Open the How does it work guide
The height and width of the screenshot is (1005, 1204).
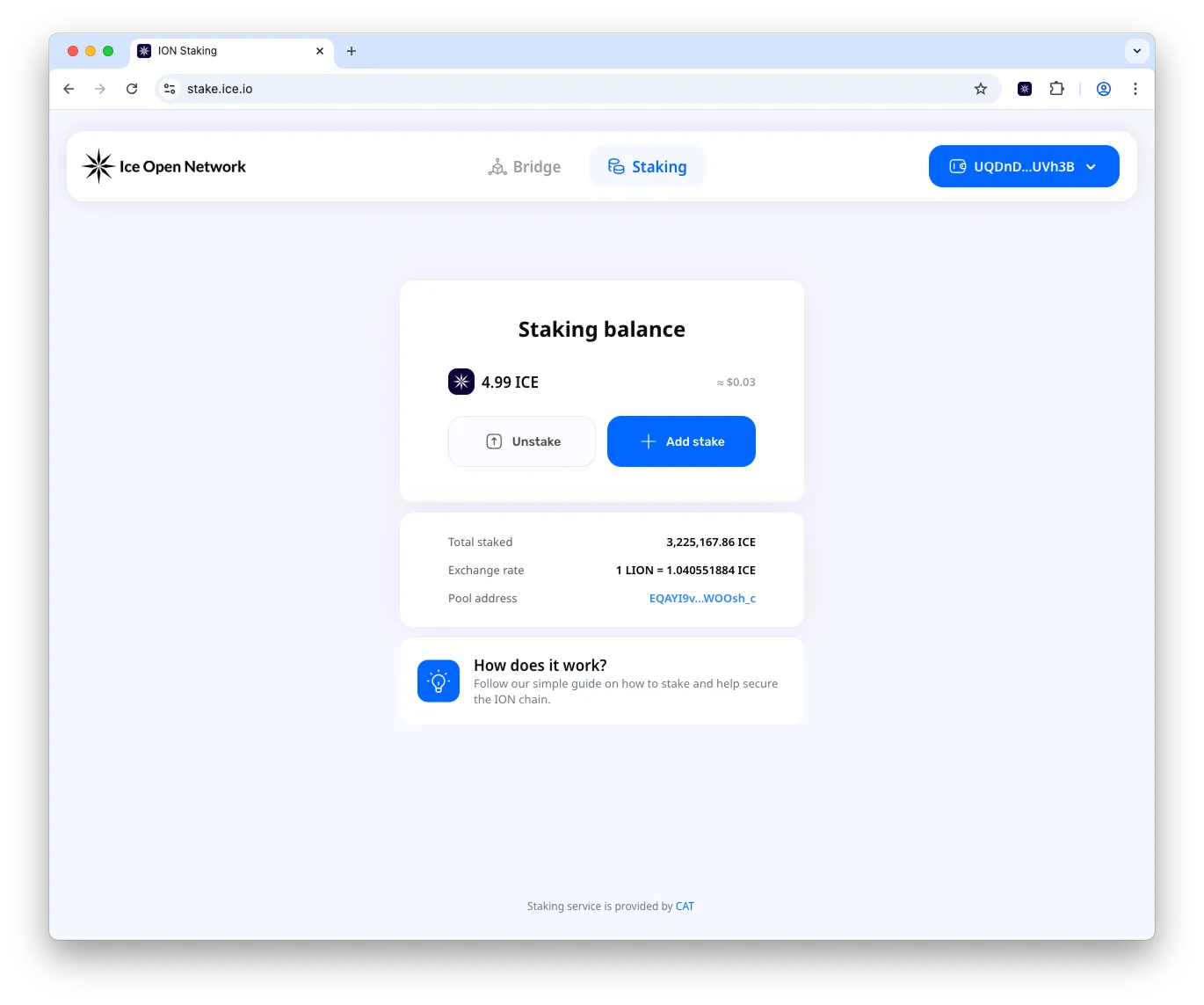coord(602,681)
